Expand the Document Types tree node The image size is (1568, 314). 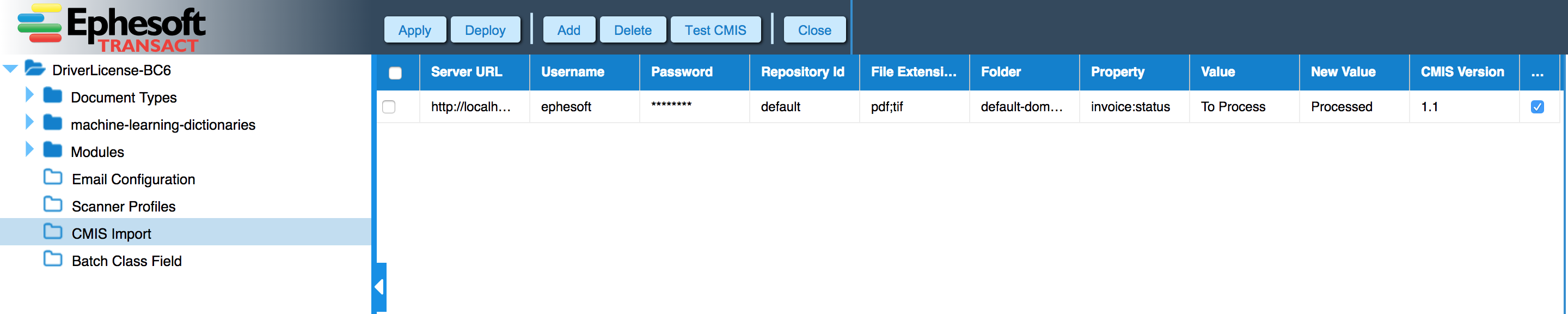coord(29,95)
